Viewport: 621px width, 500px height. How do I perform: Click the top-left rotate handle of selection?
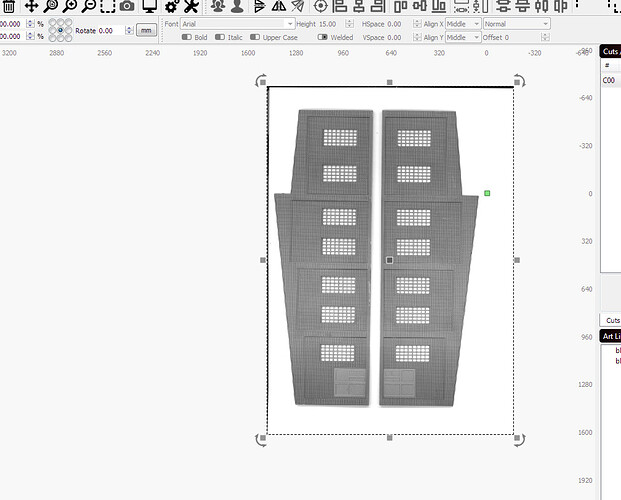[x=261, y=81]
